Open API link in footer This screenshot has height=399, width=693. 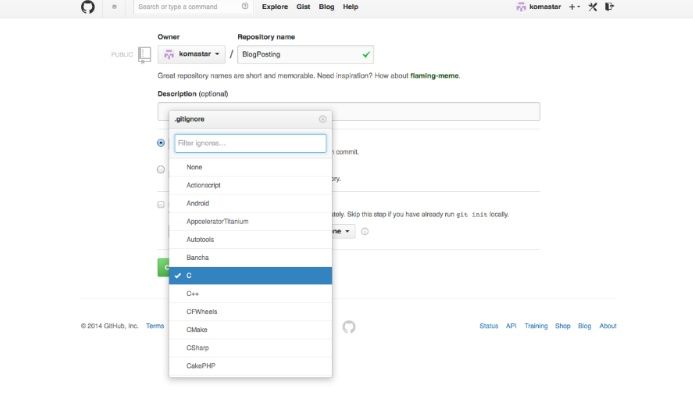pyautogui.click(x=511, y=326)
